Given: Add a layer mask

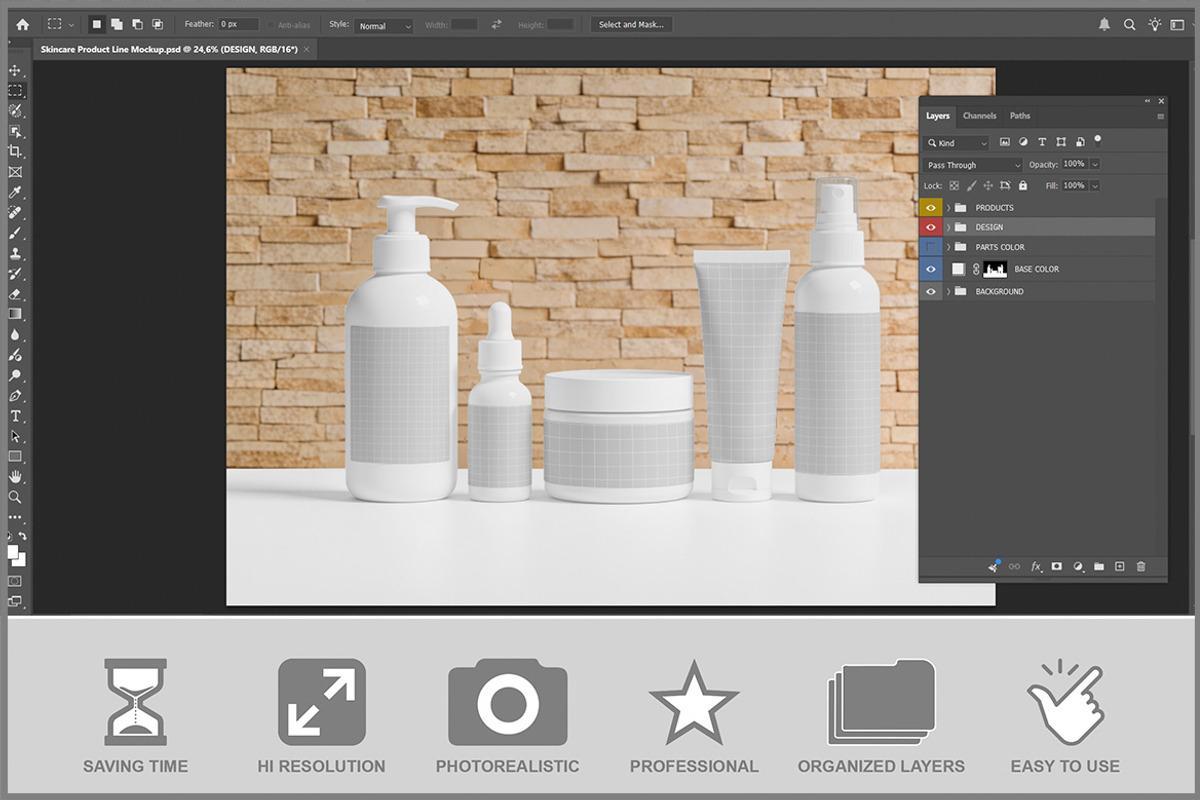Looking at the screenshot, I should tap(1057, 567).
